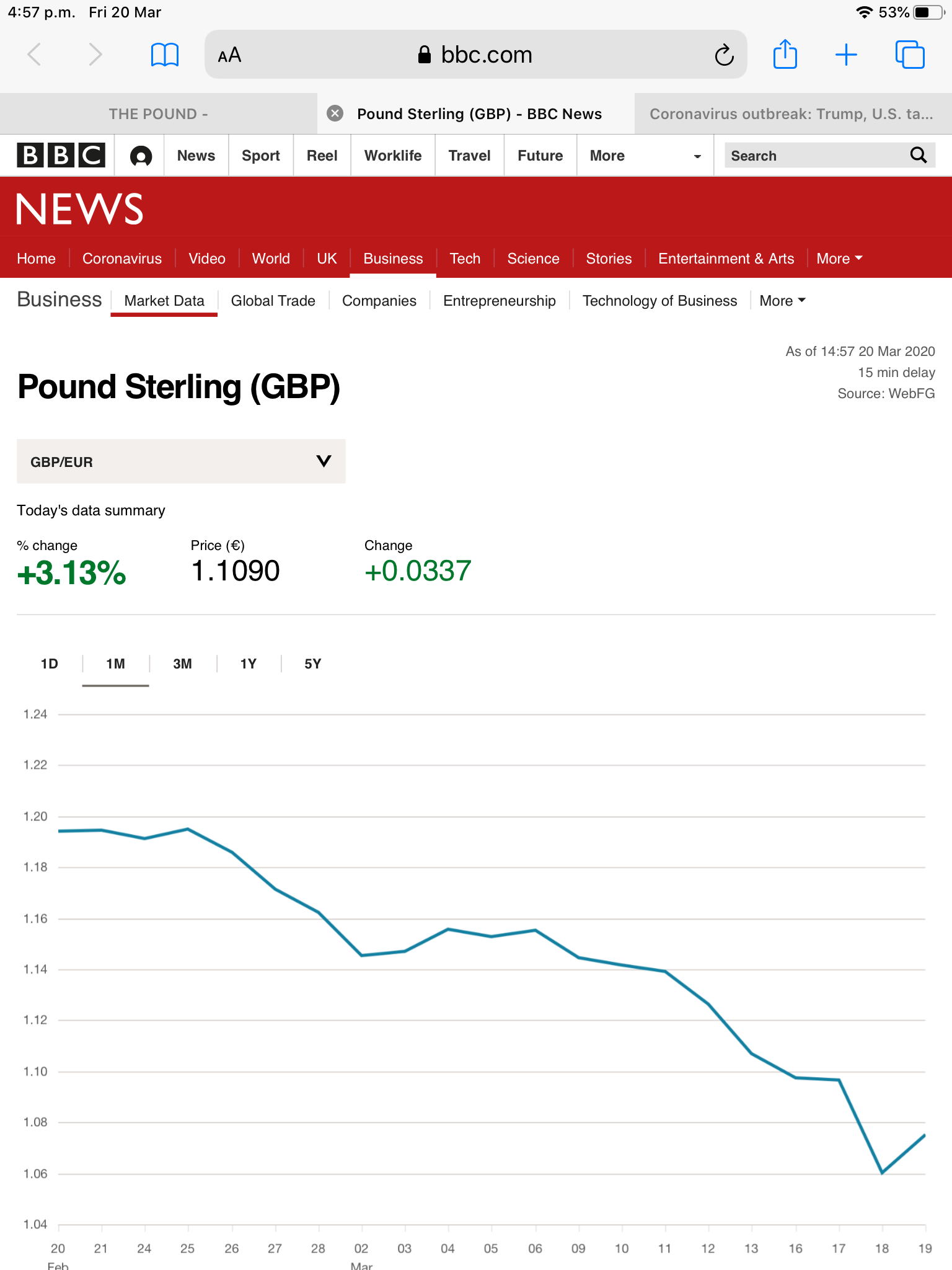This screenshot has width=952, height=1270.
Task: Show the 5Y chart range
Action: click(x=312, y=664)
